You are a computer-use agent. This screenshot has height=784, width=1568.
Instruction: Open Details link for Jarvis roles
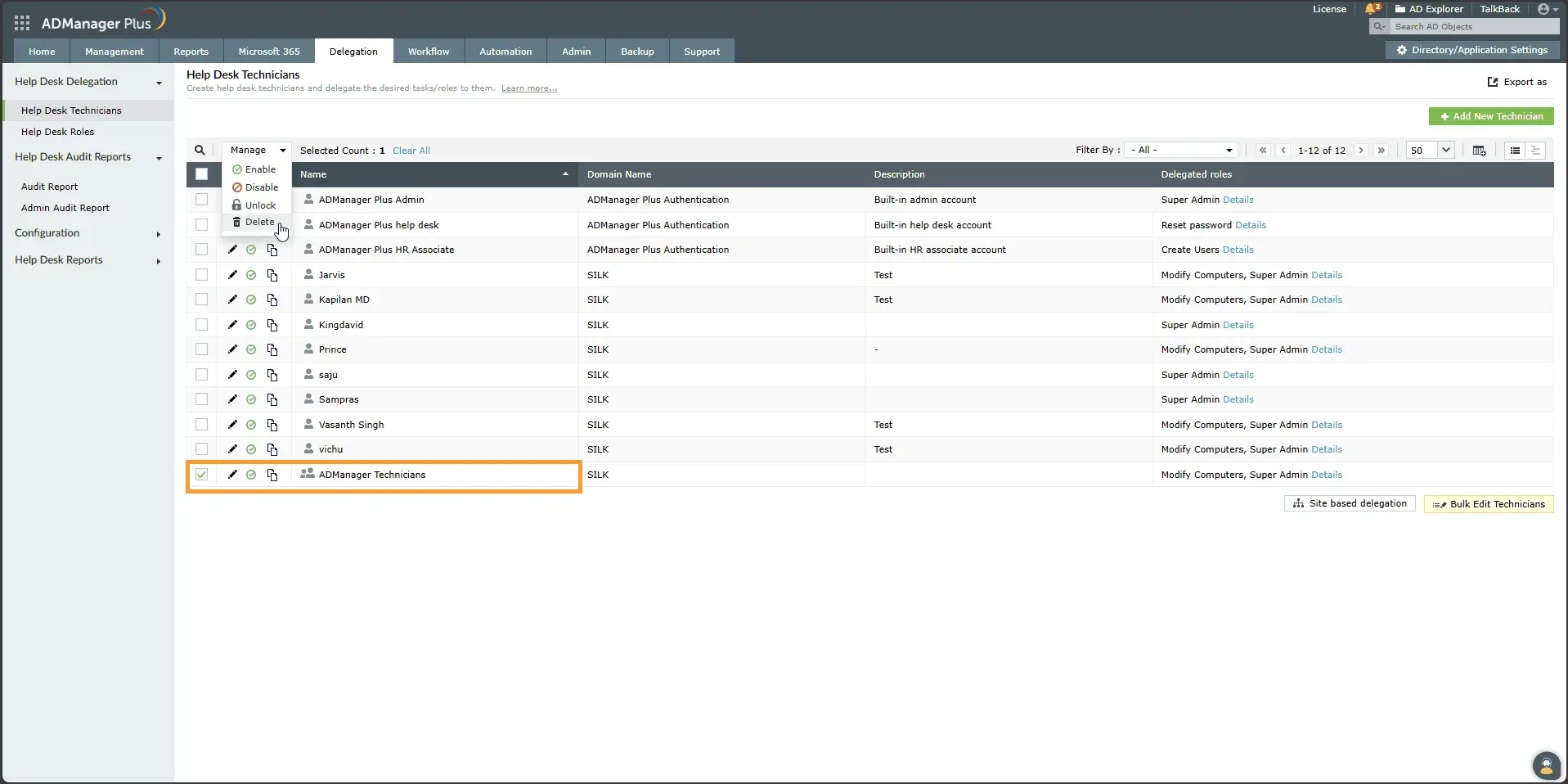pyautogui.click(x=1327, y=275)
